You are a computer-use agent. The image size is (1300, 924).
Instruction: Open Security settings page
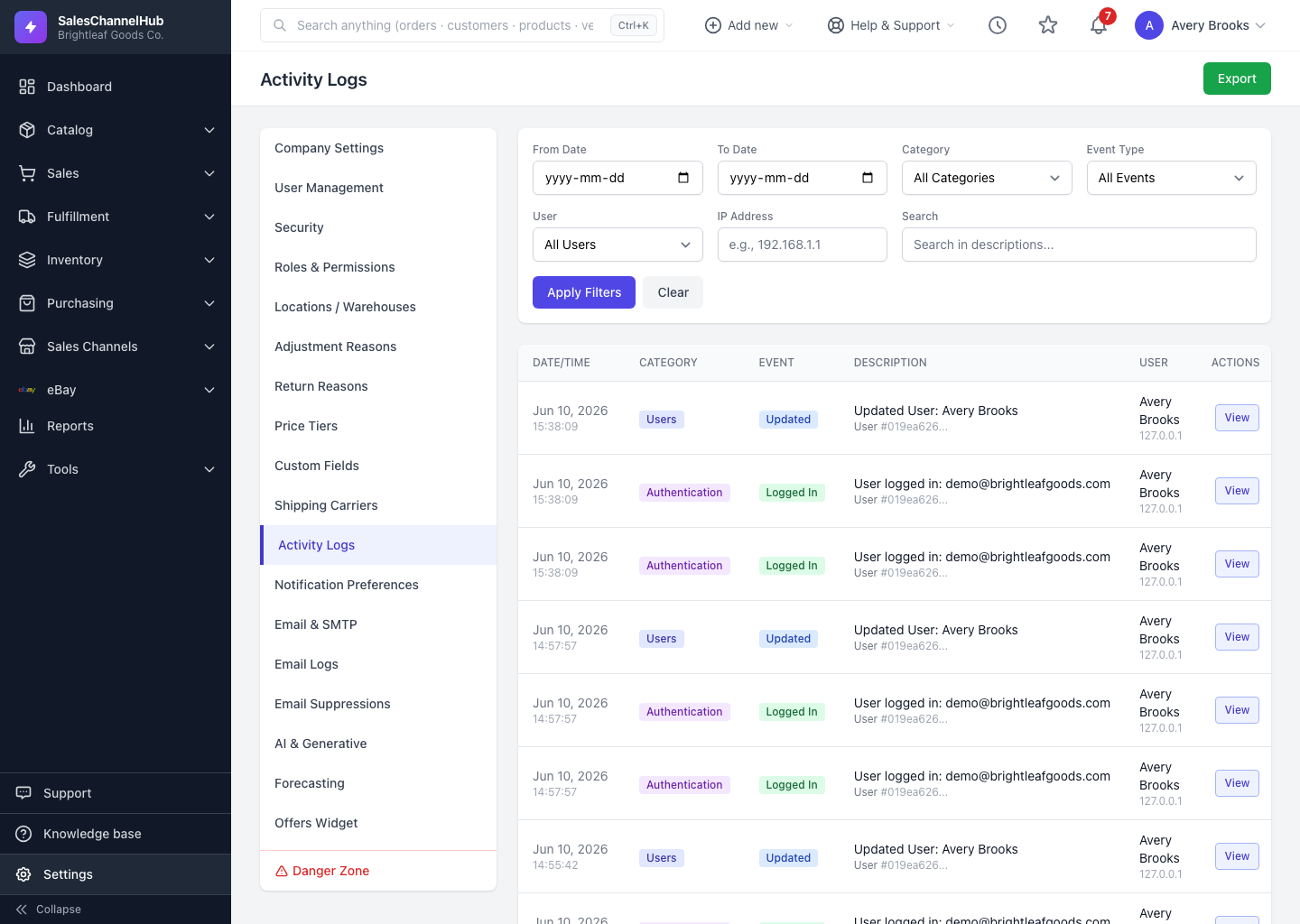coord(378,227)
